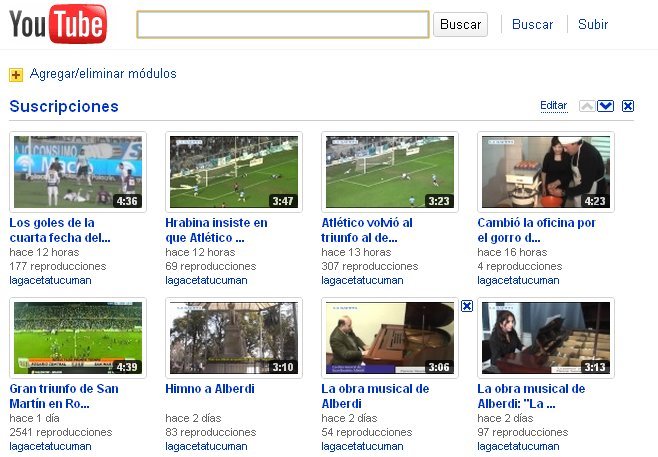Image resolution: width=658 pixels, height=457 pixels.
Task: Open the Suscripciones heading link
Action: pos(64,106)
